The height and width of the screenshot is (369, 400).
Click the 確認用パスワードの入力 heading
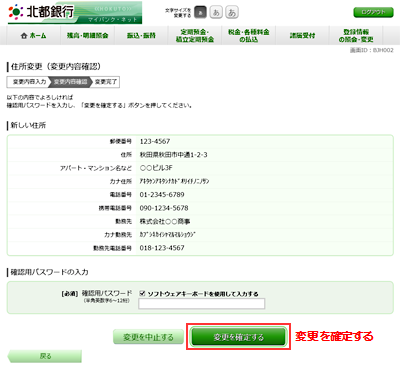pyautogui.click(x=49, y=272)
